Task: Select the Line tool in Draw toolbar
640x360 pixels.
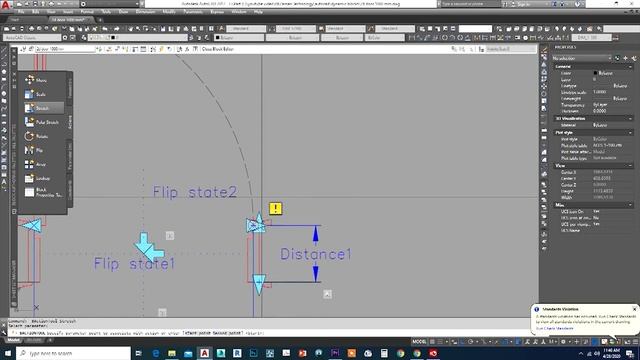Action: coord(4,50)
